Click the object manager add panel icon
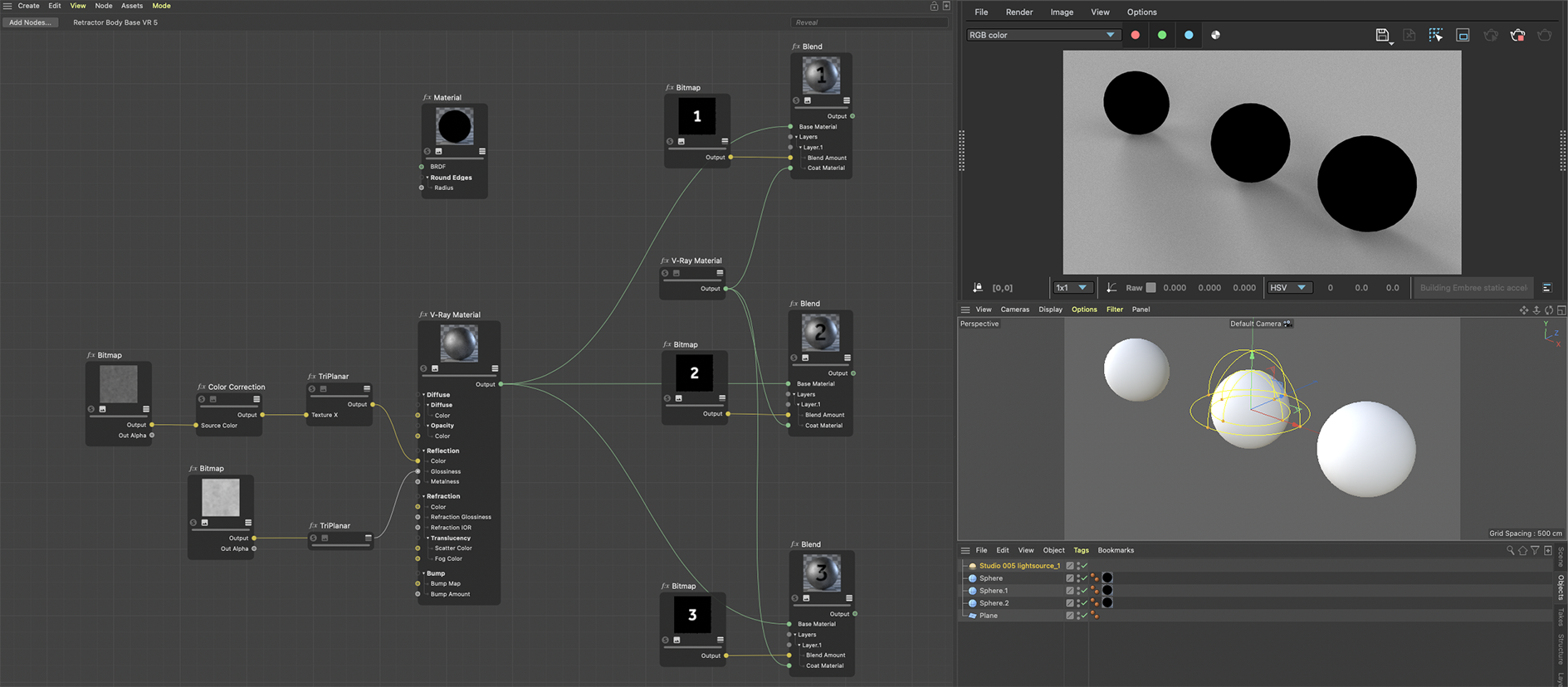This screenshot has width=1568, height=687. pos(1548,550)
